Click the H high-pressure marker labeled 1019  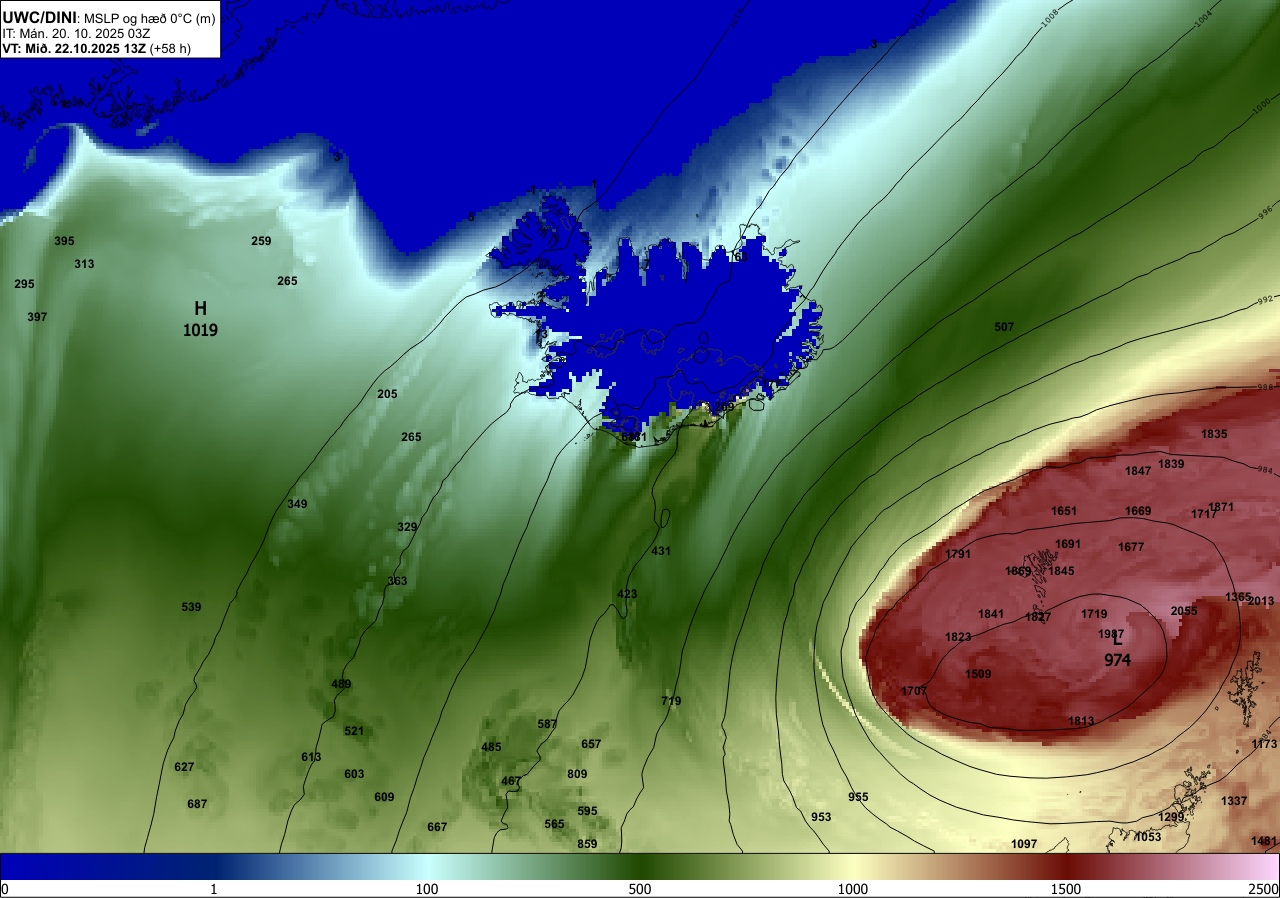pyautogui.click(x=200, y=318)
